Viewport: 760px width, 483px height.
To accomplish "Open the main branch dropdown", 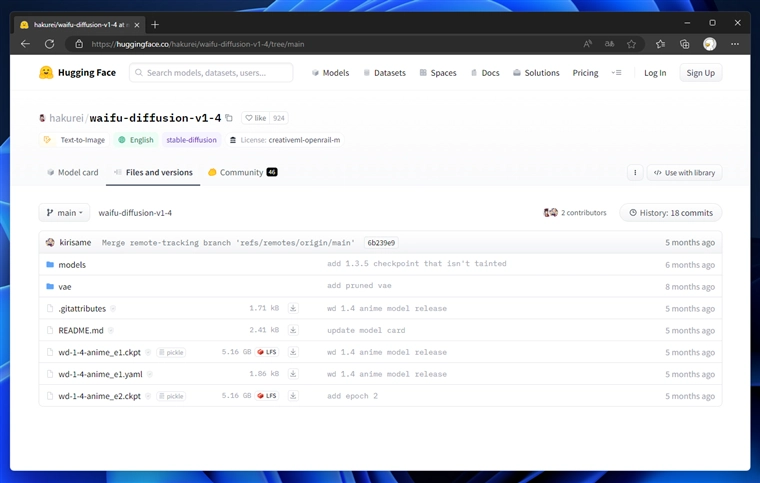I will 64,213.
